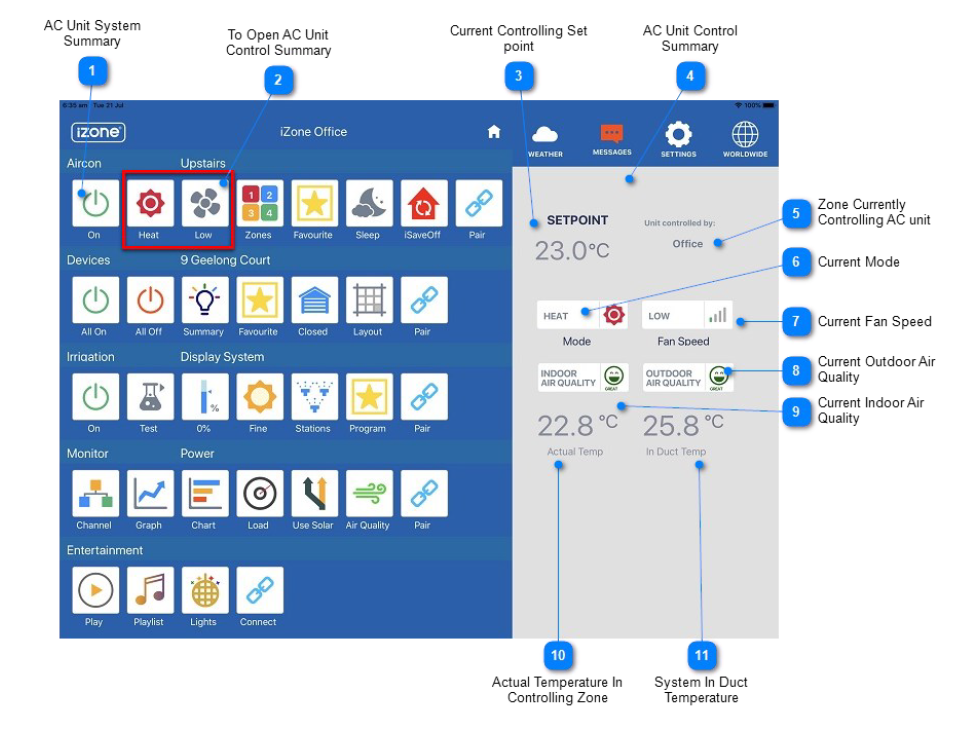Click the Display System heading

point(222,357)
